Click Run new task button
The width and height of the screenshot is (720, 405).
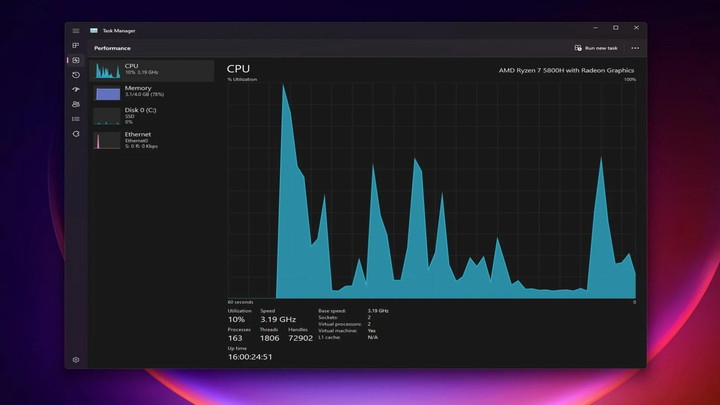(x=596, y=48)
